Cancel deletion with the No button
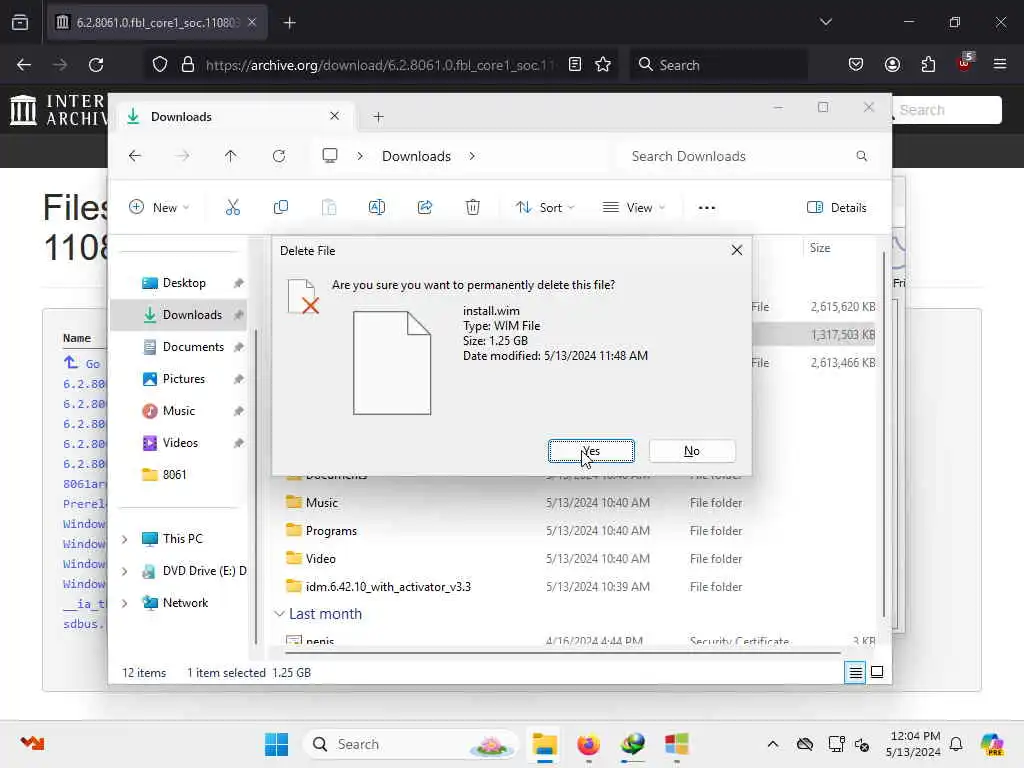The height and width of the screenshot is (768, 1024). point(692,451)
